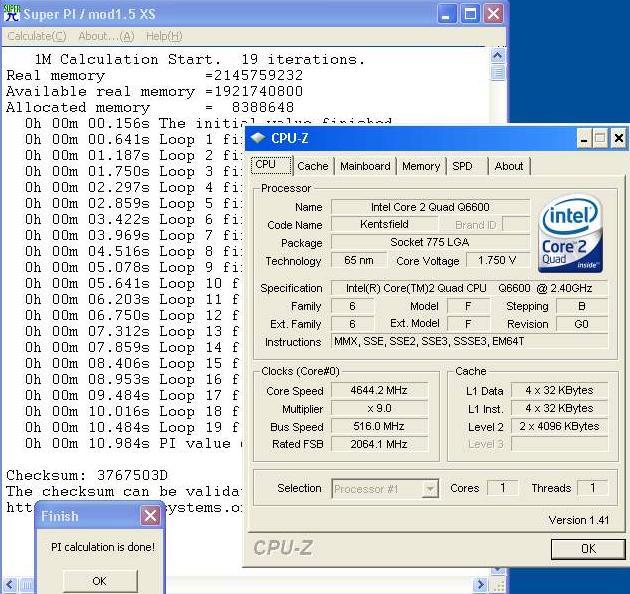Image resolution: width=630 pixels, height=594 pixels.
Task: Click the 'Loop 19' timing line
Action: coord(133,427)
